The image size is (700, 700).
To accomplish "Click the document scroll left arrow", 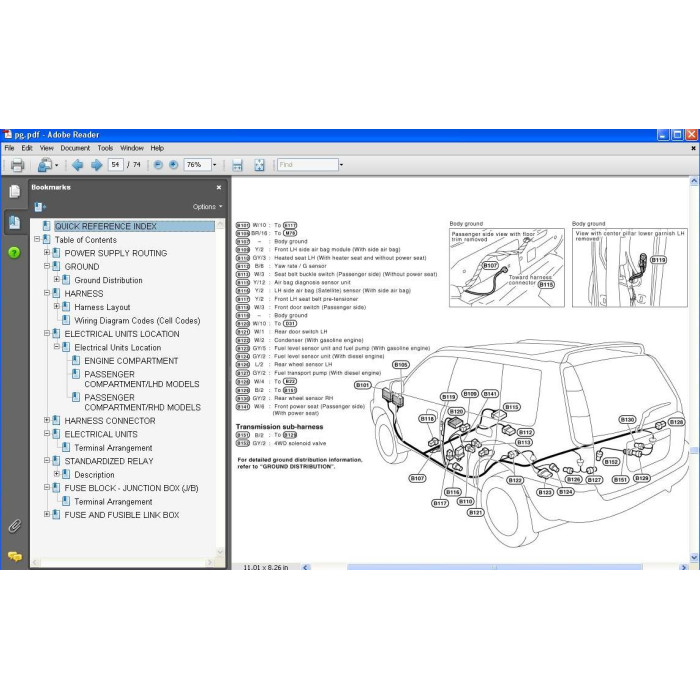I will pos(306,567).
